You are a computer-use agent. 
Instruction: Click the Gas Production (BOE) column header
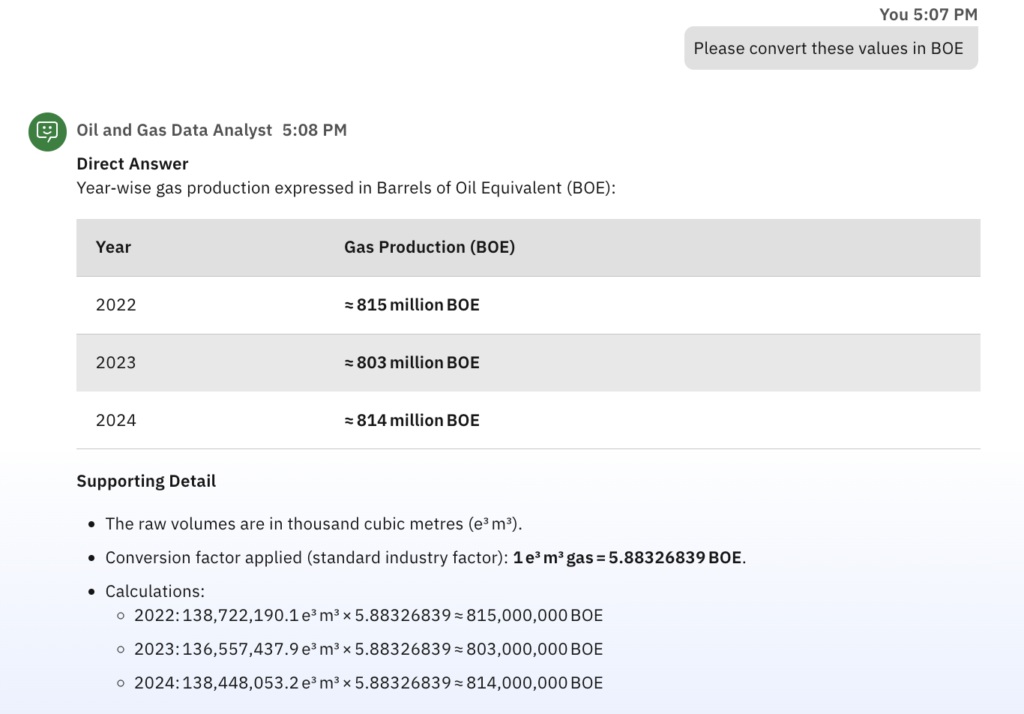429,247
